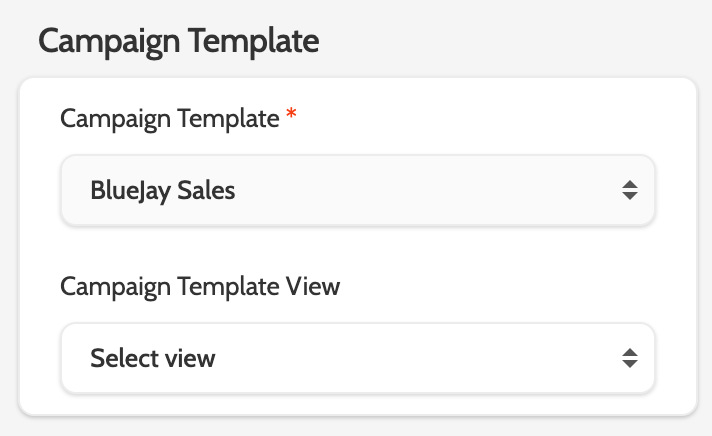Click the downward triangle in Select view selector
712x436 pixels.
629,363
